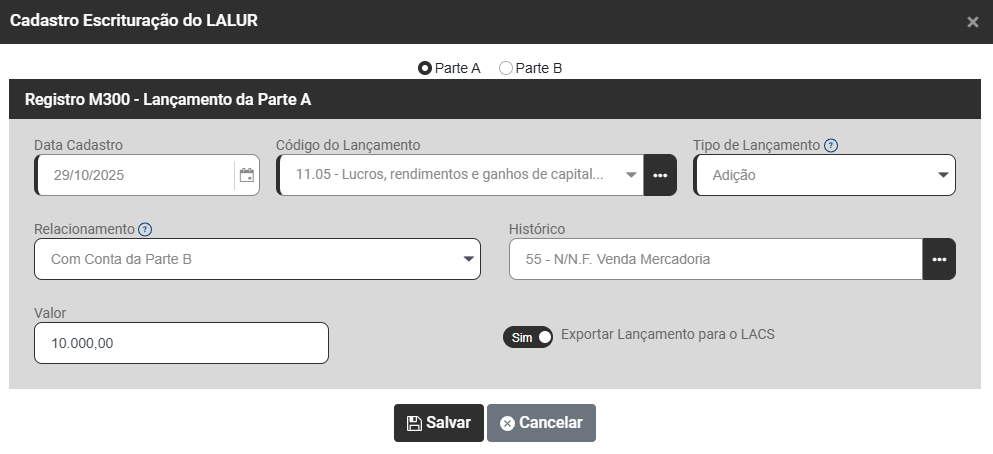Open the Tipo de Lançamento dropdown
Viewport: 993px width, 454px height.
click(x=824, y=175)
